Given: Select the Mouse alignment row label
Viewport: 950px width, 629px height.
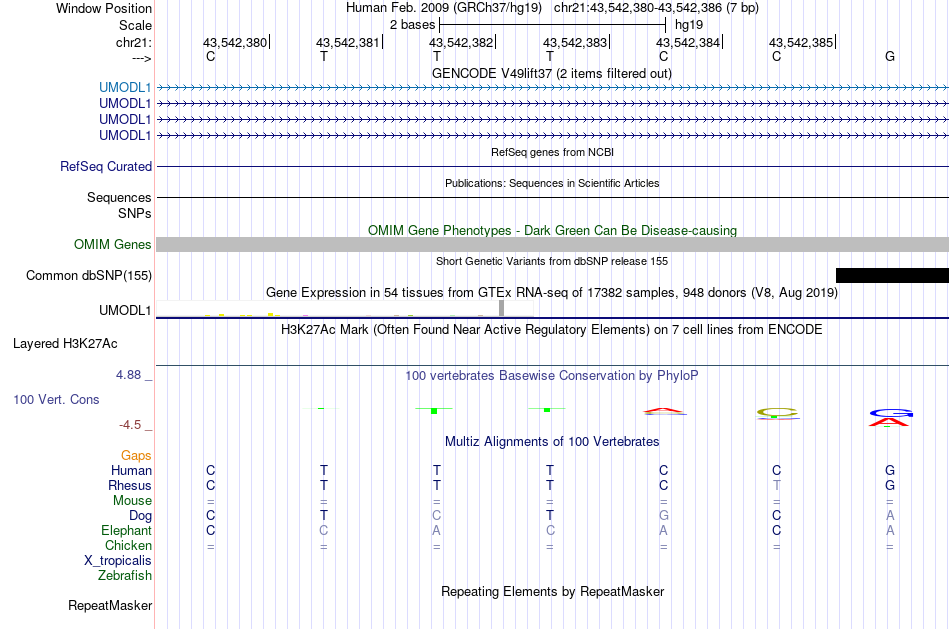Looking at the screenshot, I should [x=132, y=501].
